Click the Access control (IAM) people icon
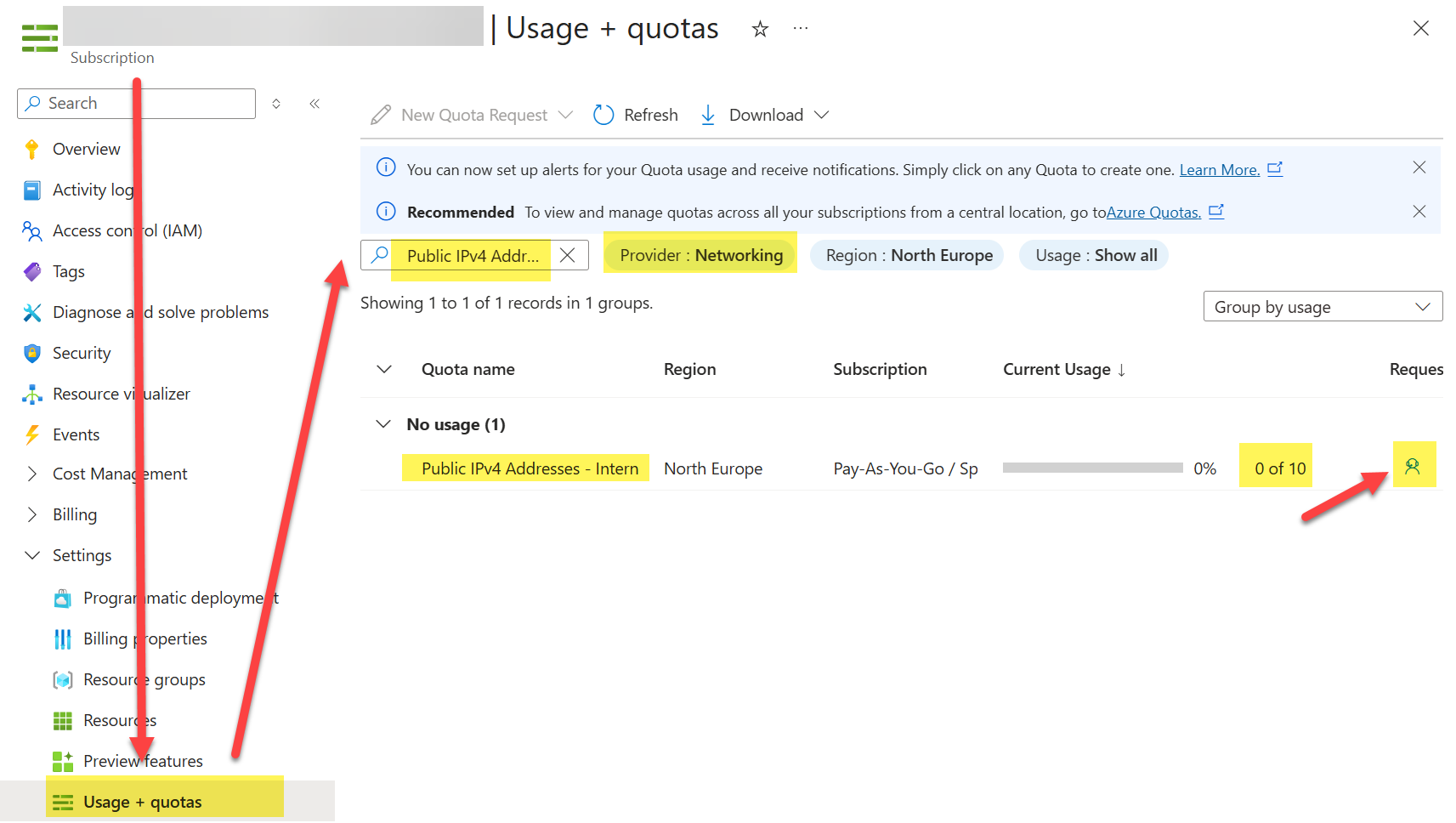 [32, 231]
